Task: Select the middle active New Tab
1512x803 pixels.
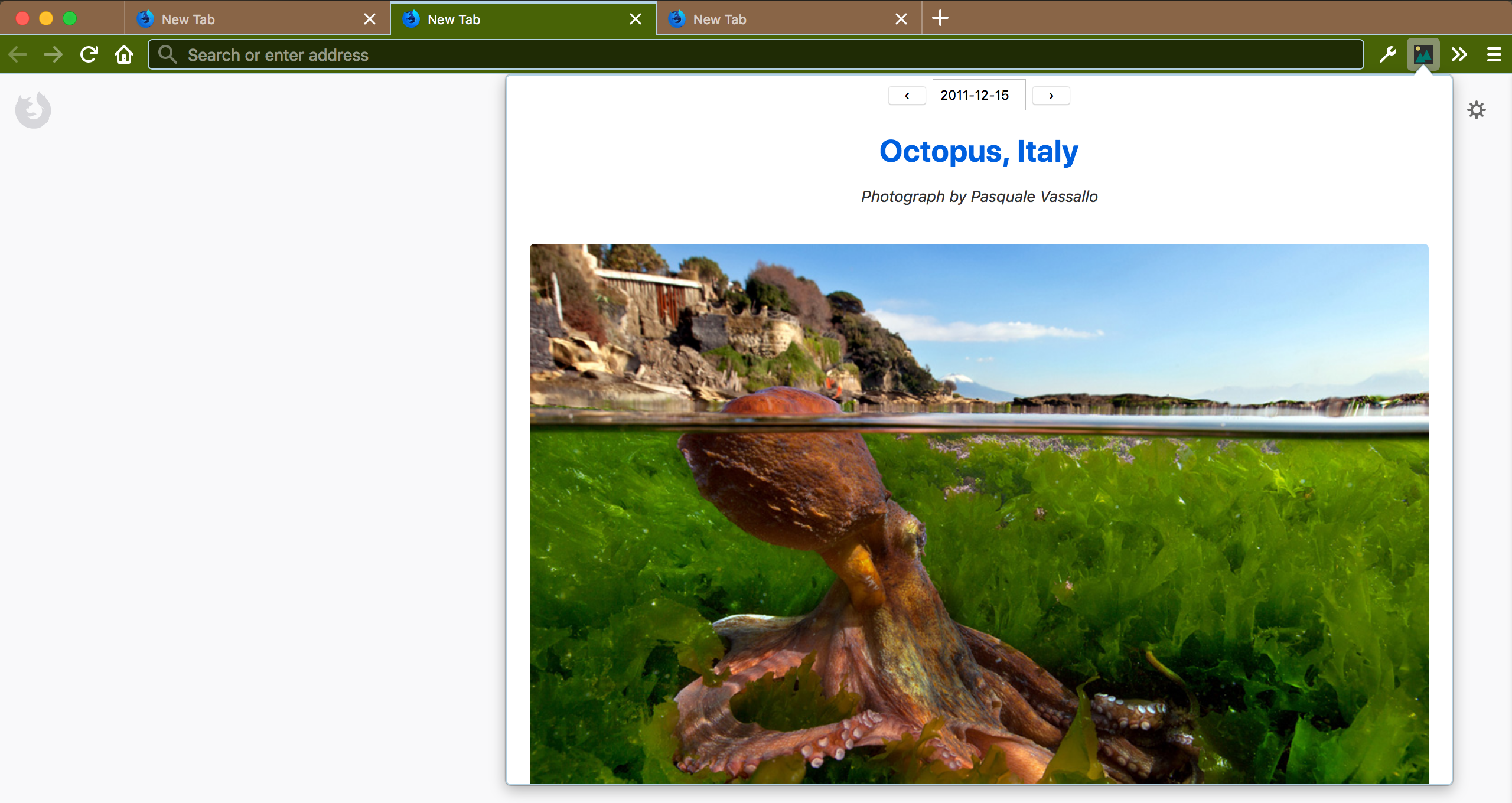Action: pyautogui.click(x=523, y=19)
